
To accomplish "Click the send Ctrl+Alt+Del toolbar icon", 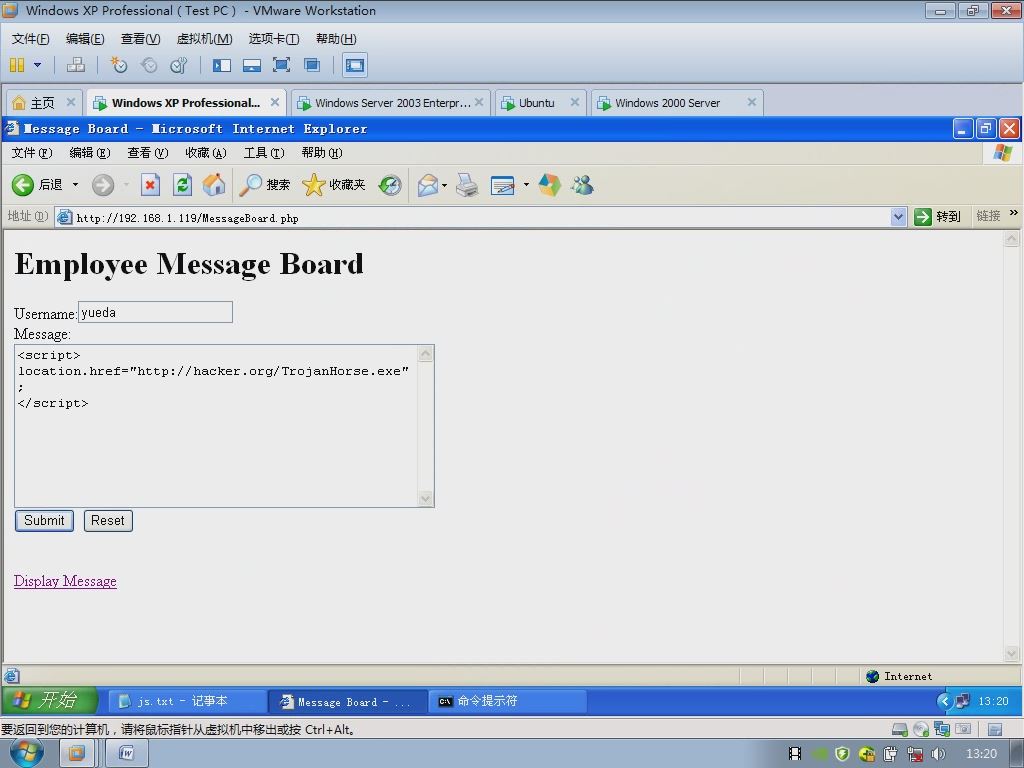I will pyautogui.click(x=76, y=65).
